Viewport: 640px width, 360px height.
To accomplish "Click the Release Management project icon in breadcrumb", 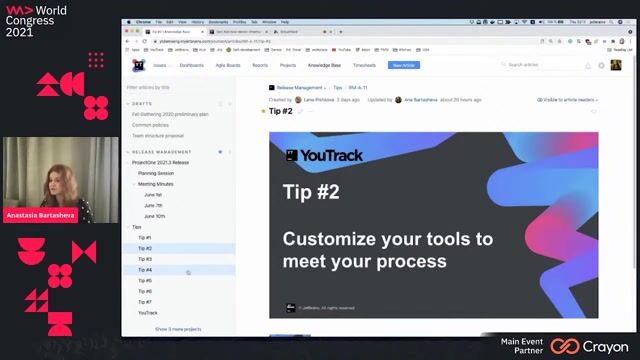I will 271,88.
